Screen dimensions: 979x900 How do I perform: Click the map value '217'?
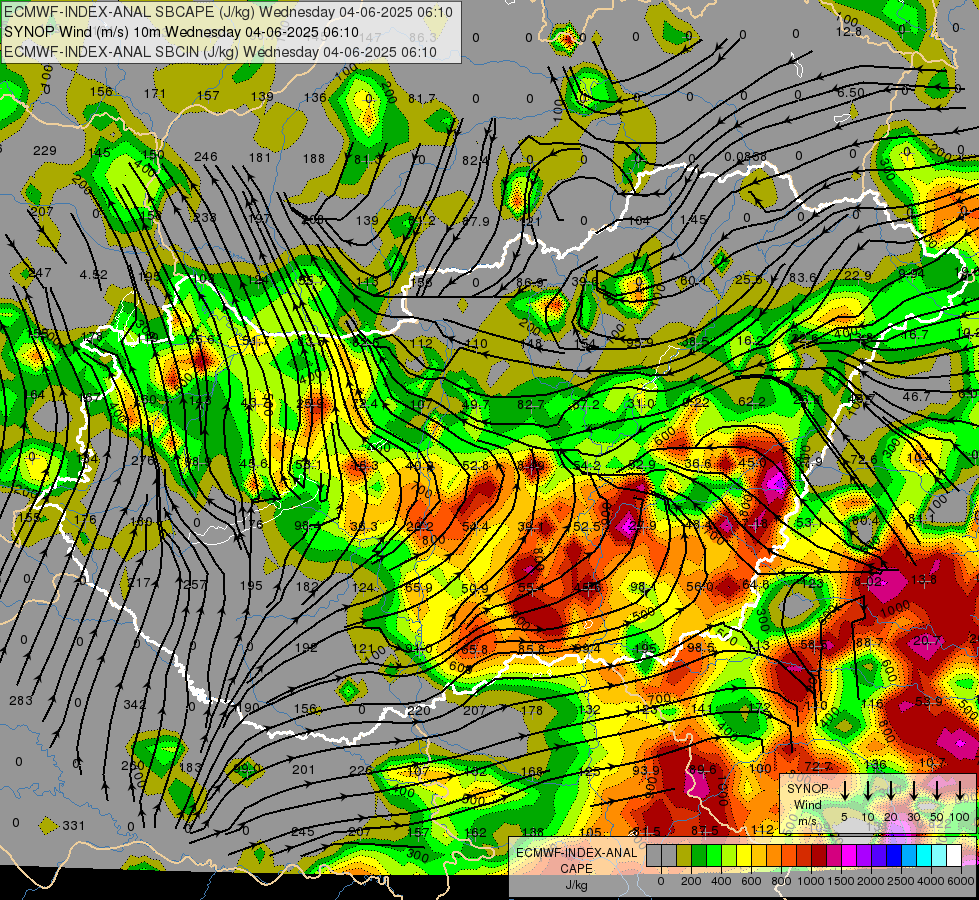[x=139, y=582]
